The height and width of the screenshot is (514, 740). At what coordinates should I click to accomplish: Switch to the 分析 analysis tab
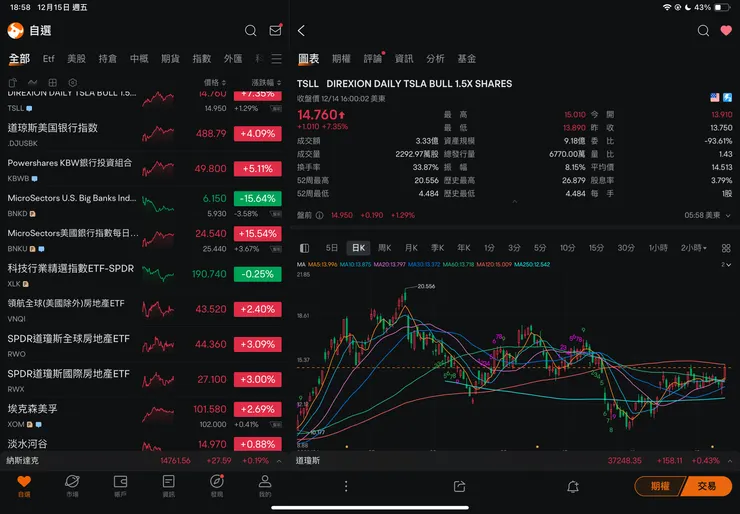point(435,59)
